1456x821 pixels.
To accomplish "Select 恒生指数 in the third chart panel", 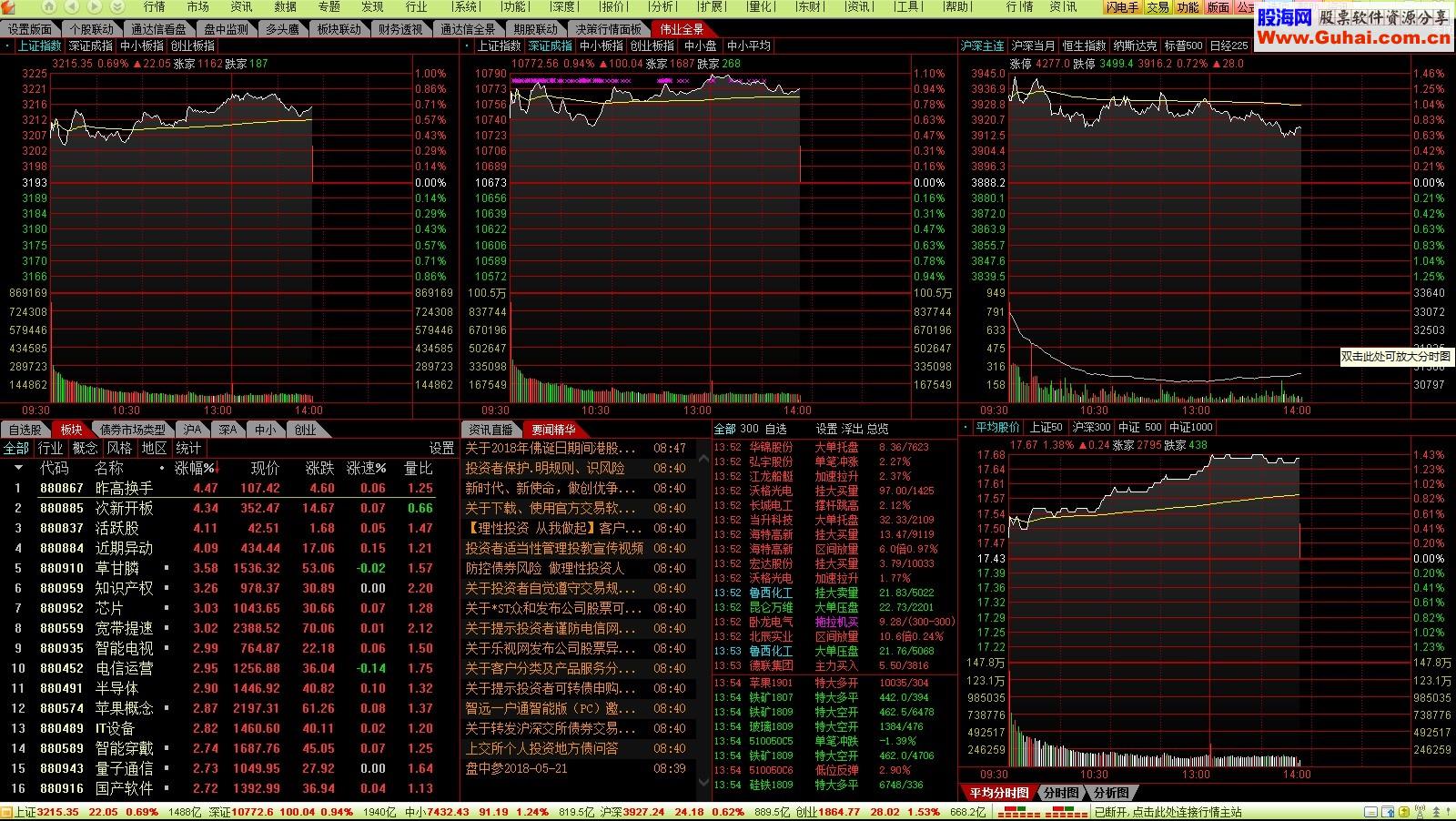I will pos(1084,46).
